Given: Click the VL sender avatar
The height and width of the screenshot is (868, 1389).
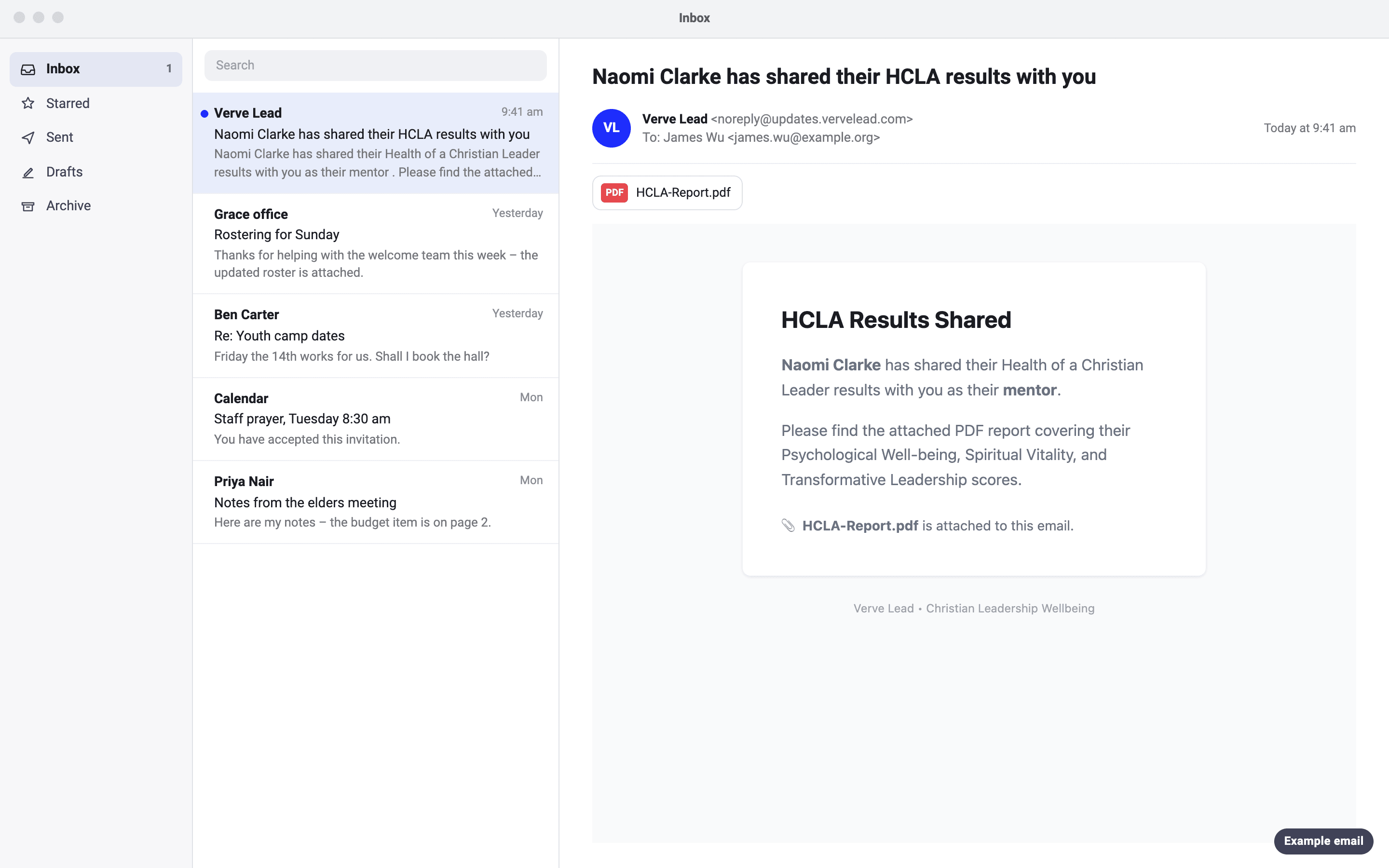Looking at the screenshot, I should 611,128.
